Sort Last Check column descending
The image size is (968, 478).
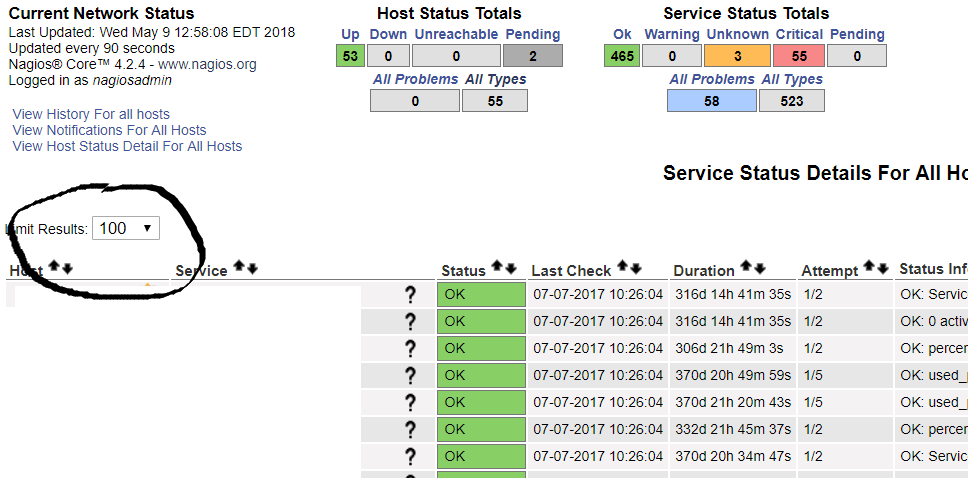(x=635, y=268)
